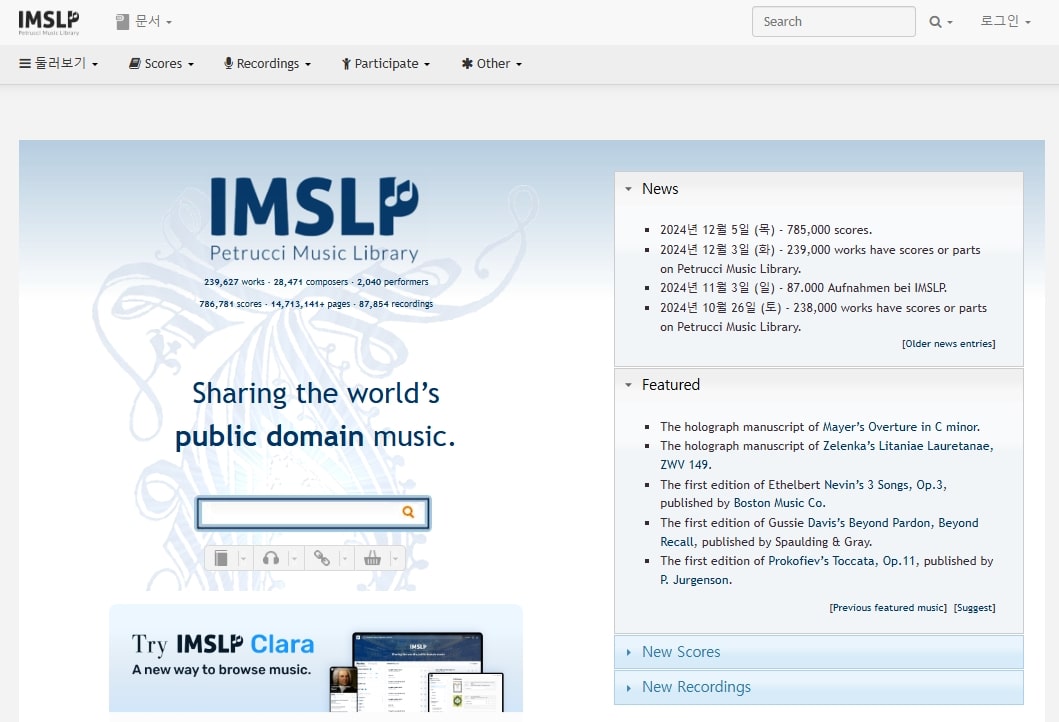Click the Suggest link
Image resolution: width=1059 pixels, height=722 pixels.
click(975, 608)
